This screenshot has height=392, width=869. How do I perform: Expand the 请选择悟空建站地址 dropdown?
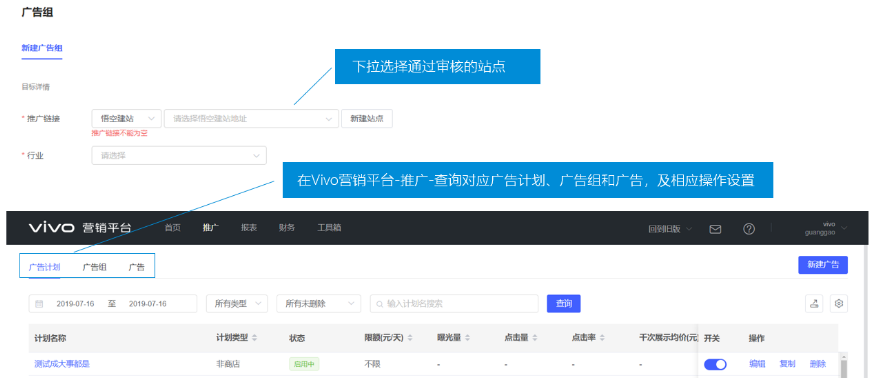pyautogui.click(x=251, y=119)
